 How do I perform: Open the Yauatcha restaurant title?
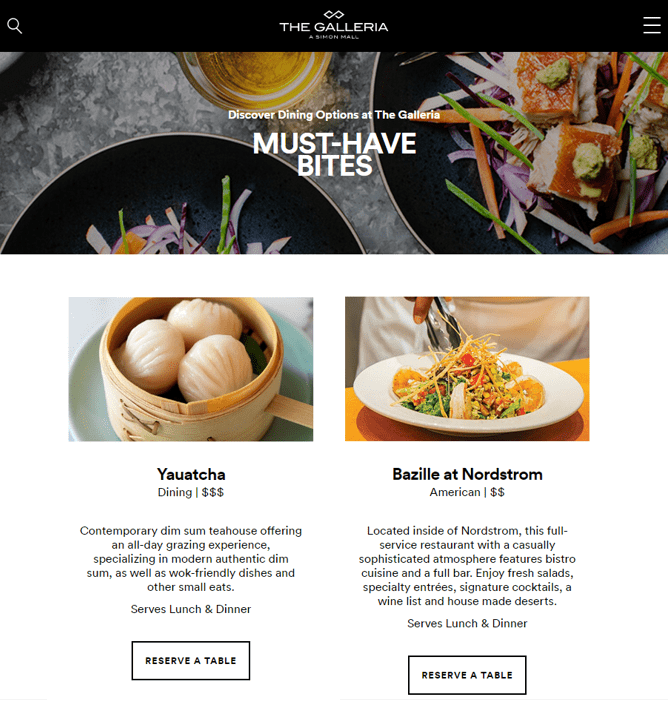click(191, 474)
